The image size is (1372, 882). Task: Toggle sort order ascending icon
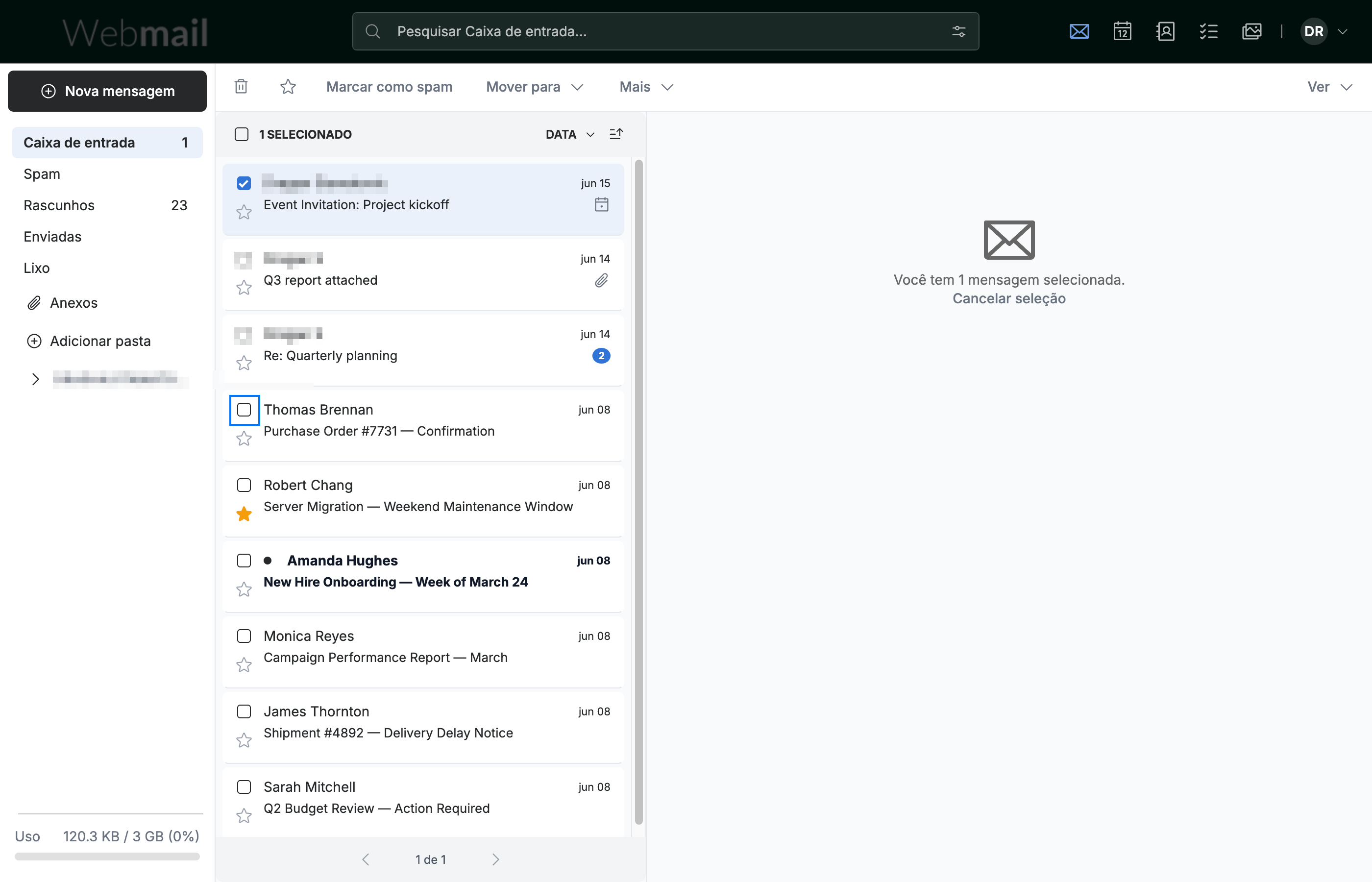(x=616, y=134)
